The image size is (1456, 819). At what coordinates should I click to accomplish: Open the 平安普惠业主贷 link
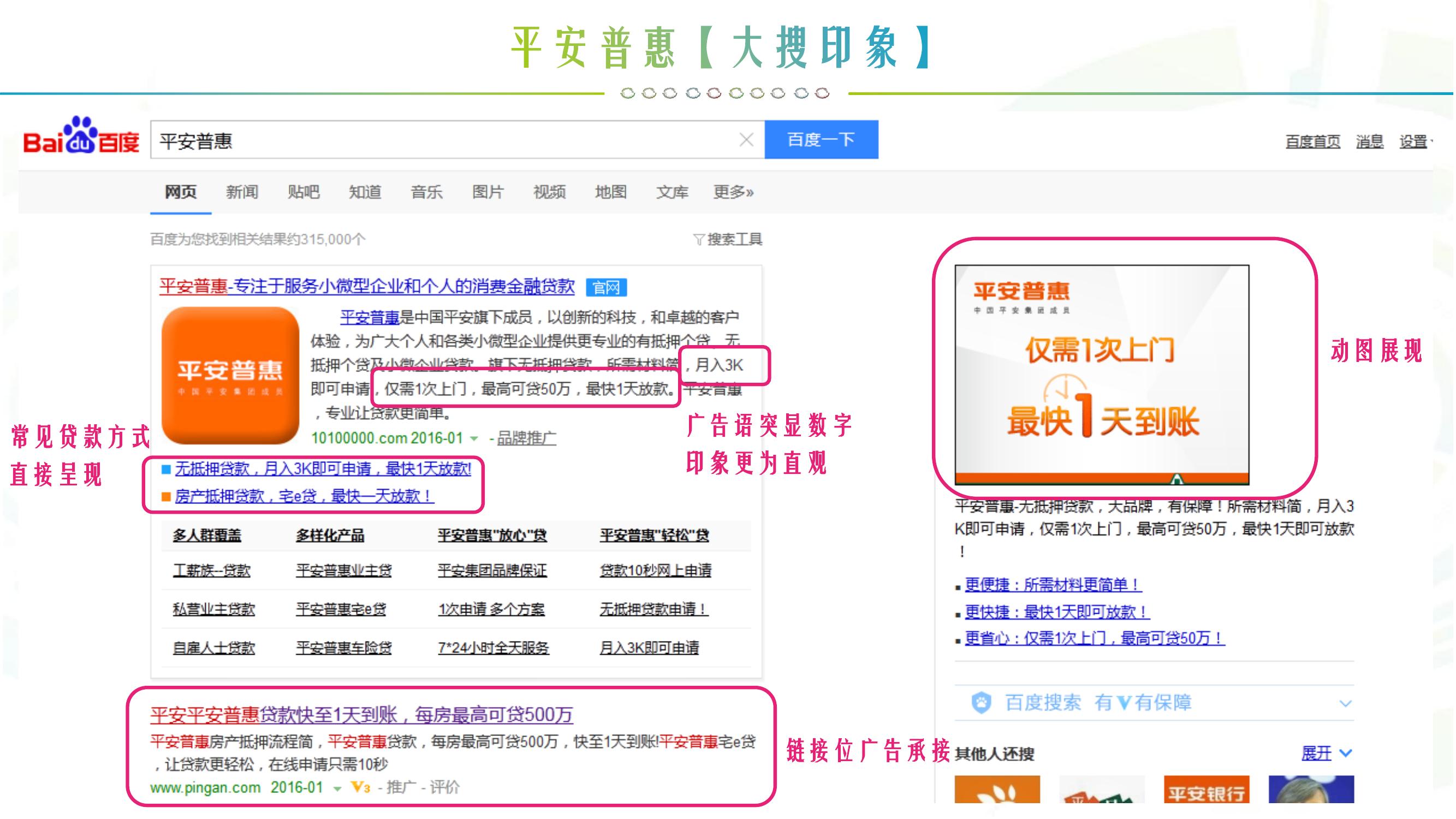[x=343, y=571]
